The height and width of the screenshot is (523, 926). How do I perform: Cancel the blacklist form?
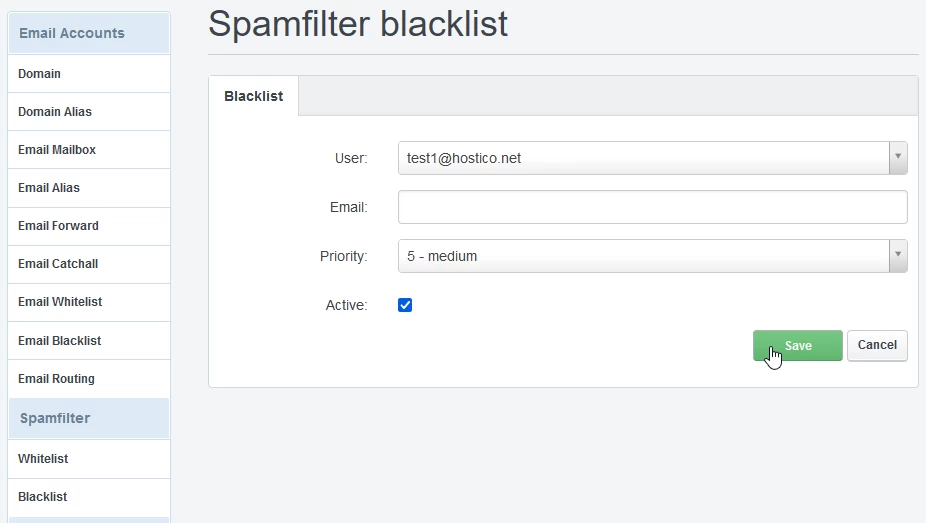[x=877, y=345]
